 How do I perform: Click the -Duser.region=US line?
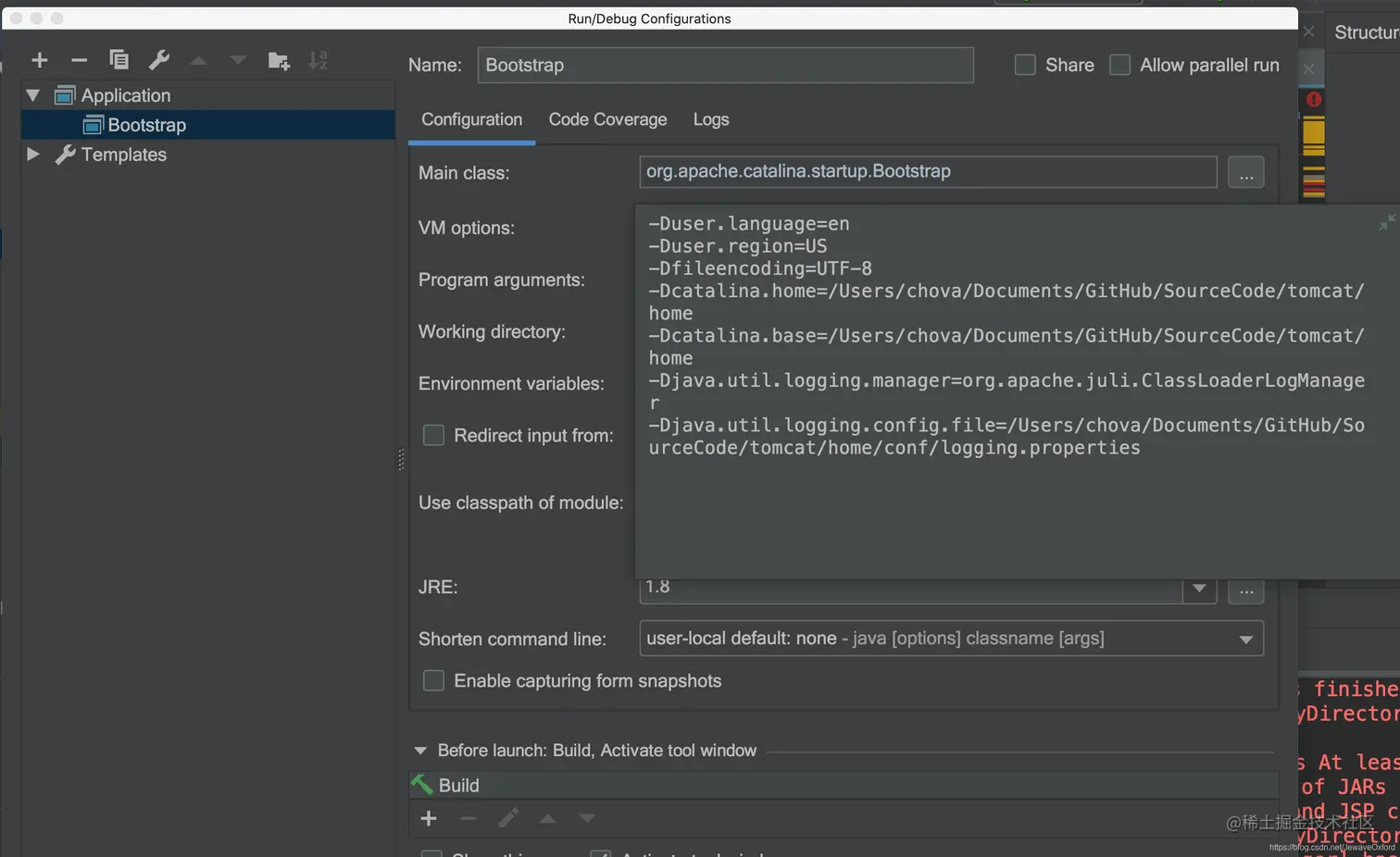737,246
